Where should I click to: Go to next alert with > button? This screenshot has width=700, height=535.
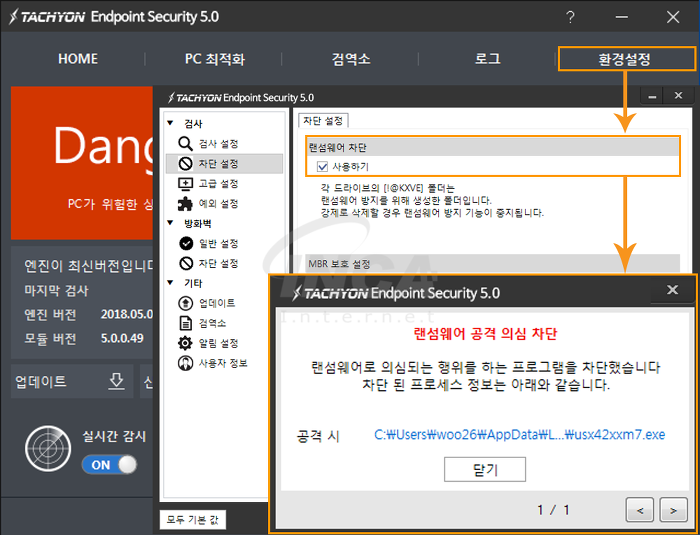pyautogui.click(x=673, y=510)
